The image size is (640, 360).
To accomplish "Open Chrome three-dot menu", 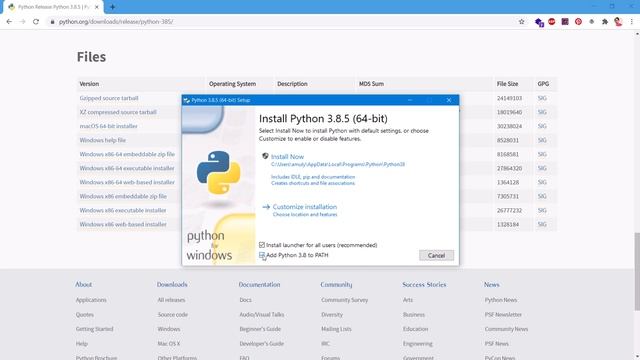I will pos(631,22).
